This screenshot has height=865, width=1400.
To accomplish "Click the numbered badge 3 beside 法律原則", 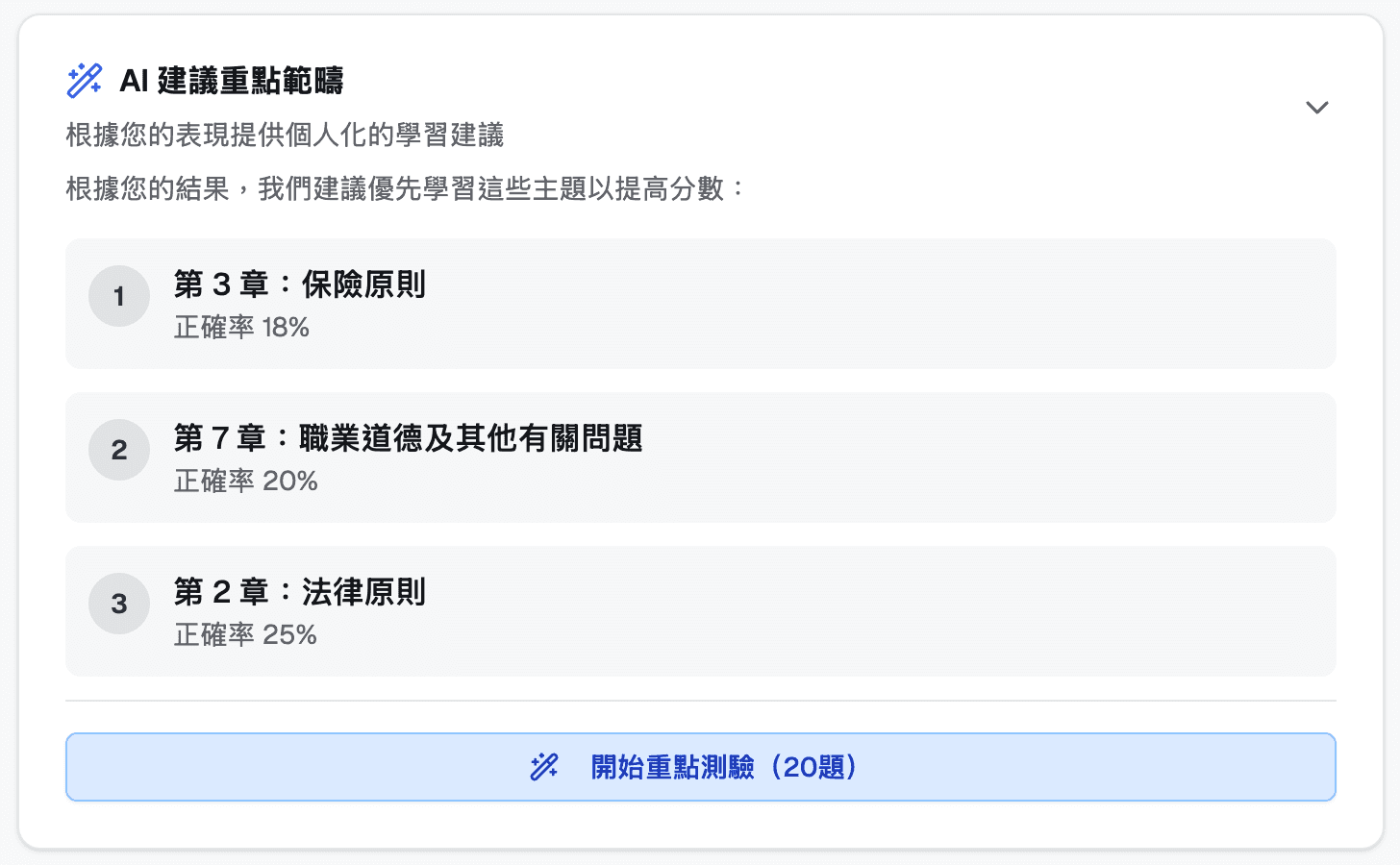I will (118, 603).
